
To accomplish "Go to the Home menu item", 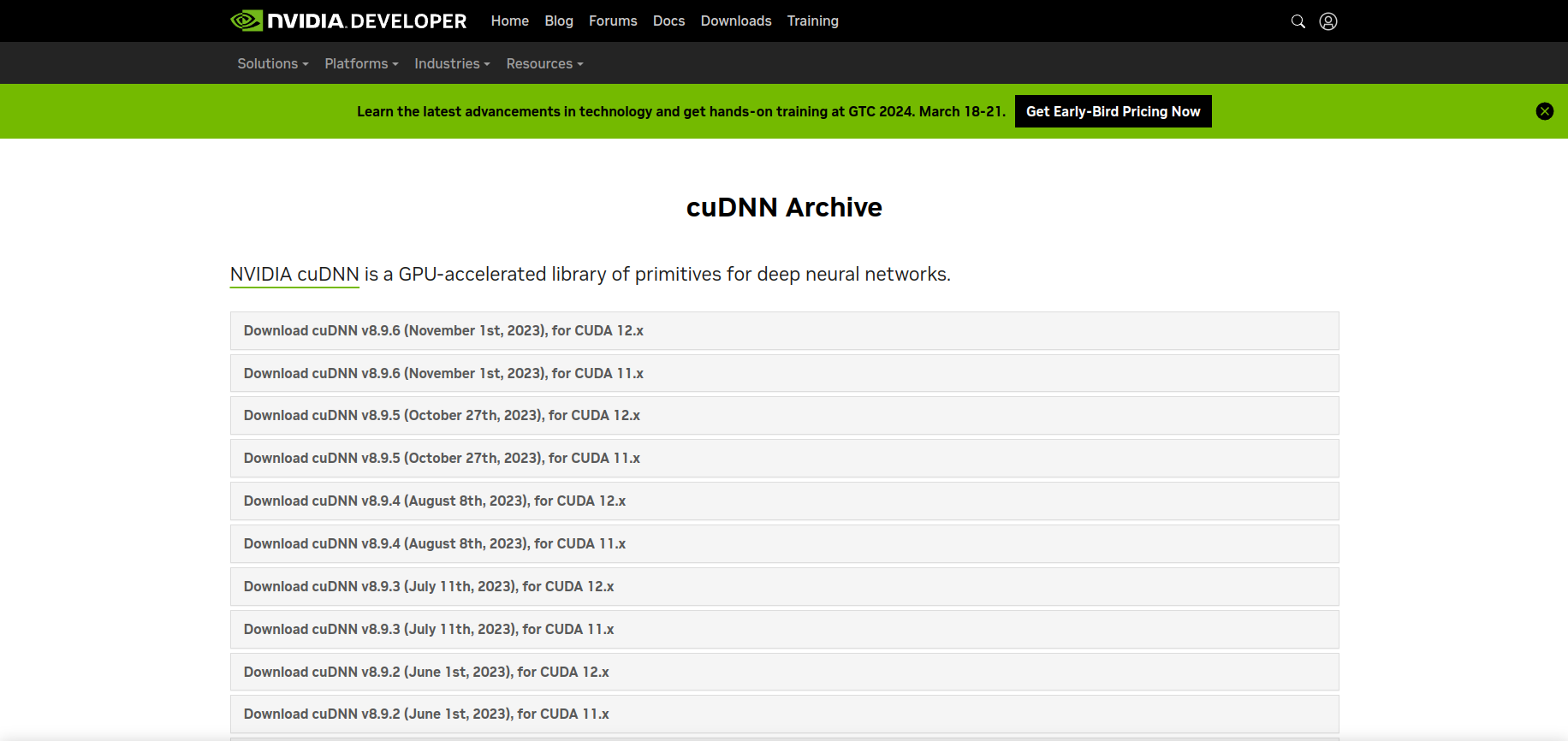I will 510,21.
